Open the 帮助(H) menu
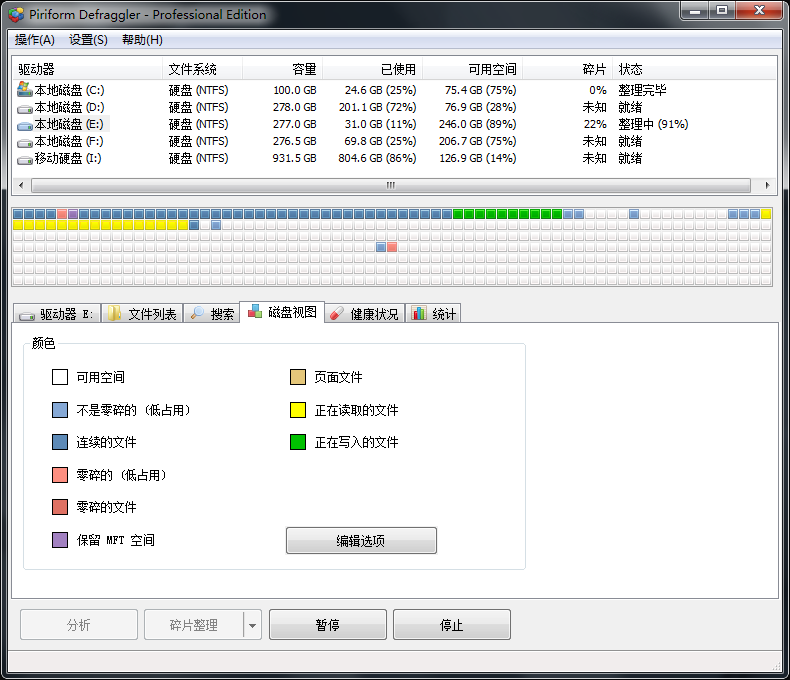Screen dimensions: 790x680 coord(142,40)
